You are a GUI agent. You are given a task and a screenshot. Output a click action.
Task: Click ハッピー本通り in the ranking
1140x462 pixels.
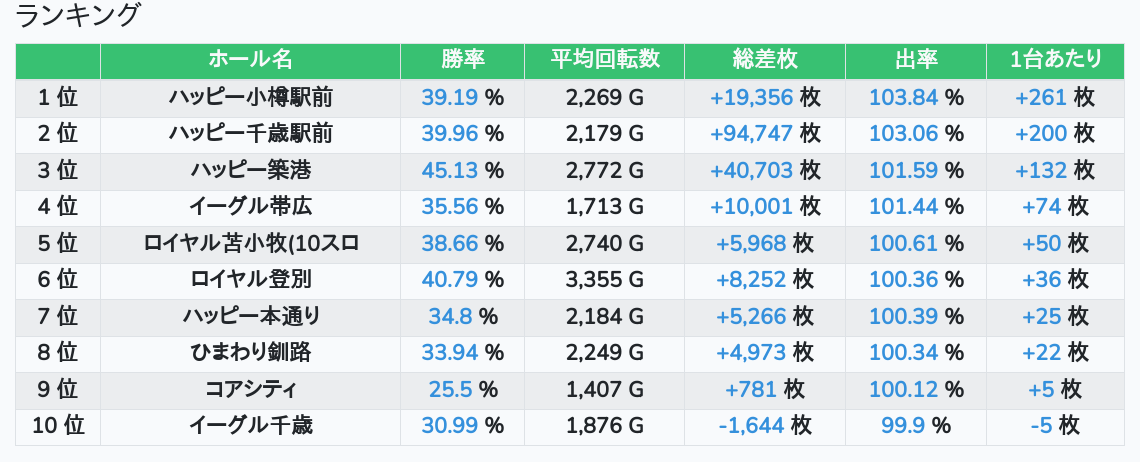[250, 317]
